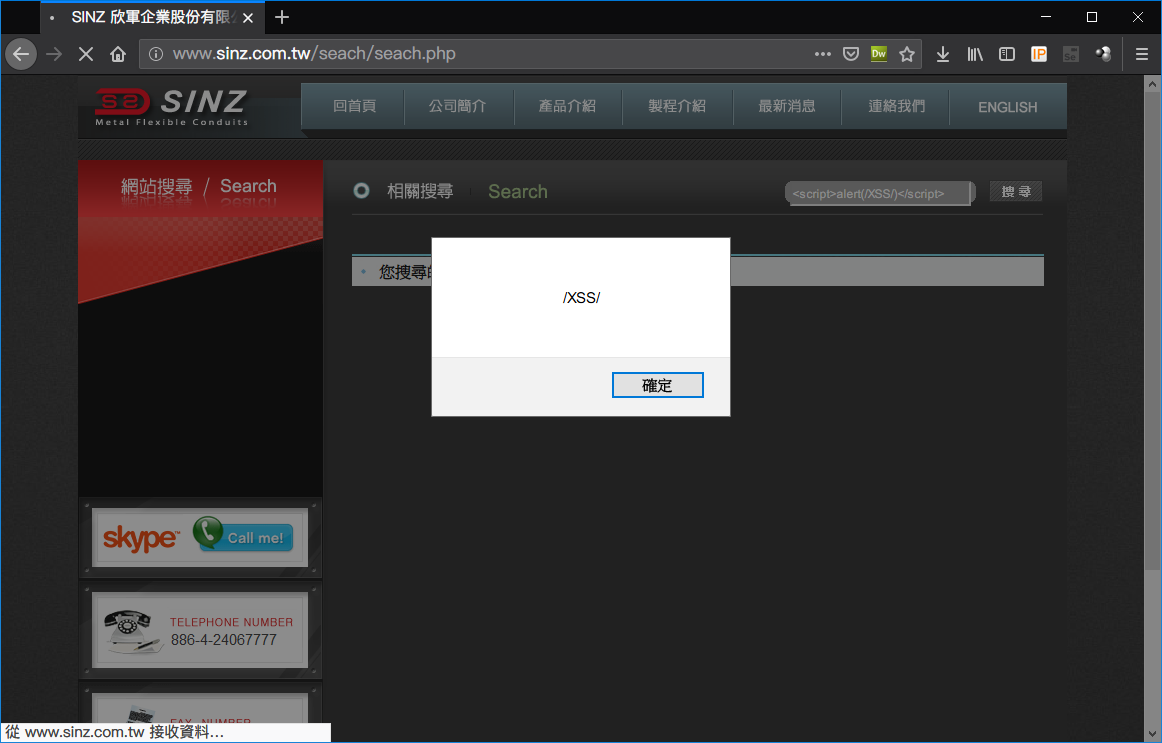Open the 公司簡介 navigation item
The height and width of the screenshot is (743, 1162).
click(457, 106)
